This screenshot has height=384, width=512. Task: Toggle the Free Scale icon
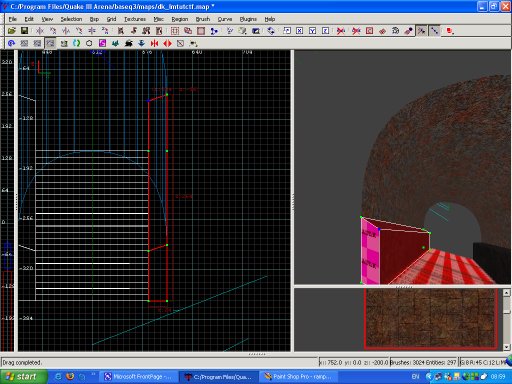click(x=287, y=31)
